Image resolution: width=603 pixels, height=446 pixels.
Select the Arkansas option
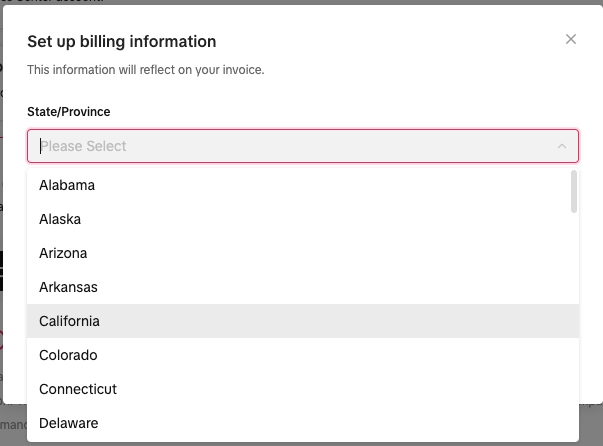click(x=68, y=287)
